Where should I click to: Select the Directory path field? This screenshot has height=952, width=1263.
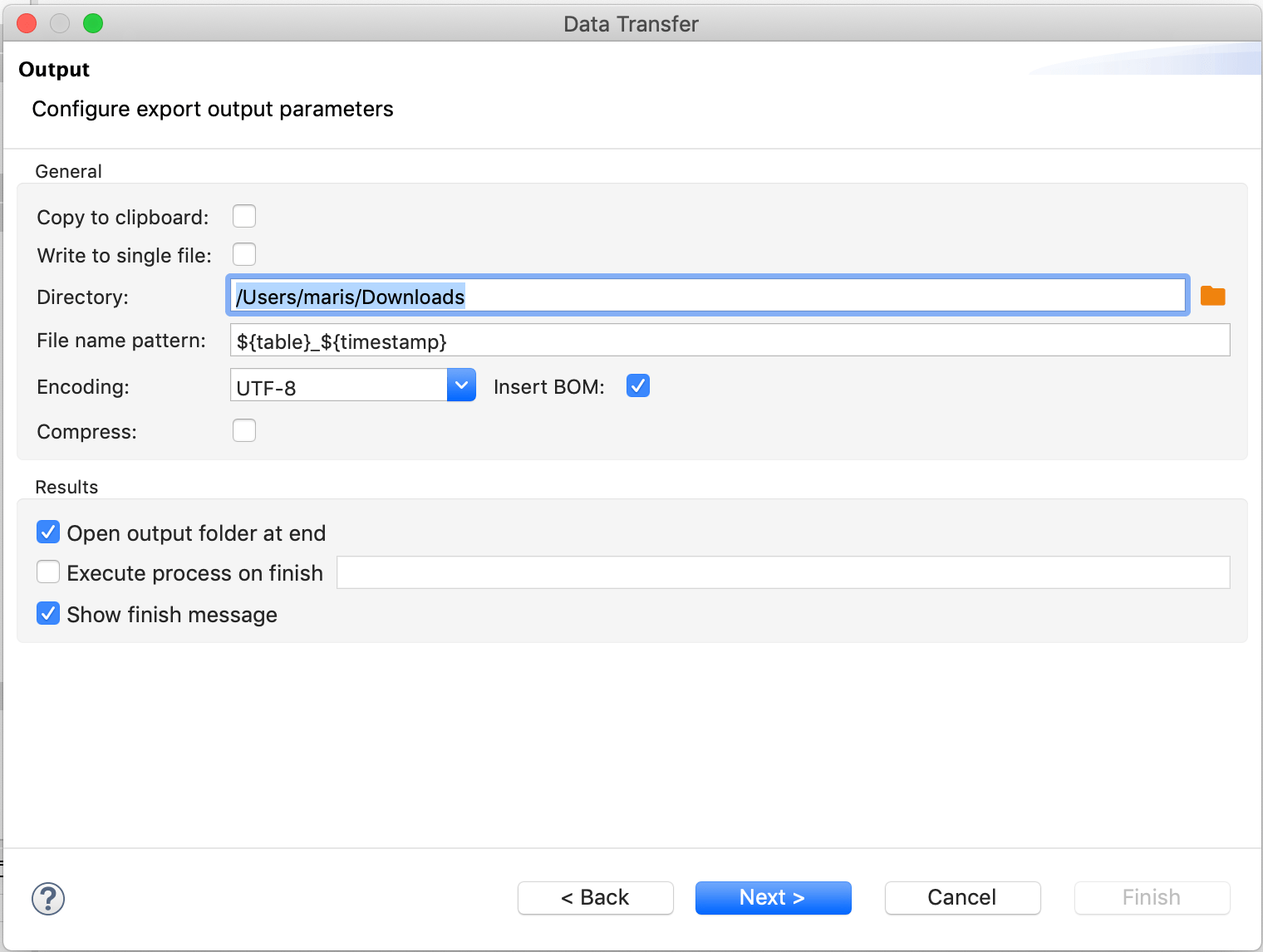coord(706,295)
